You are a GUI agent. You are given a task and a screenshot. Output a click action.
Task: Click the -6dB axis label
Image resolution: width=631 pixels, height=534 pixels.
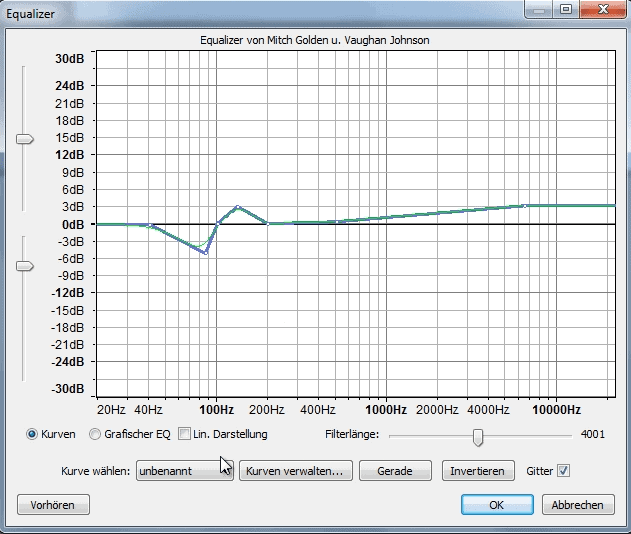point(70,258)
